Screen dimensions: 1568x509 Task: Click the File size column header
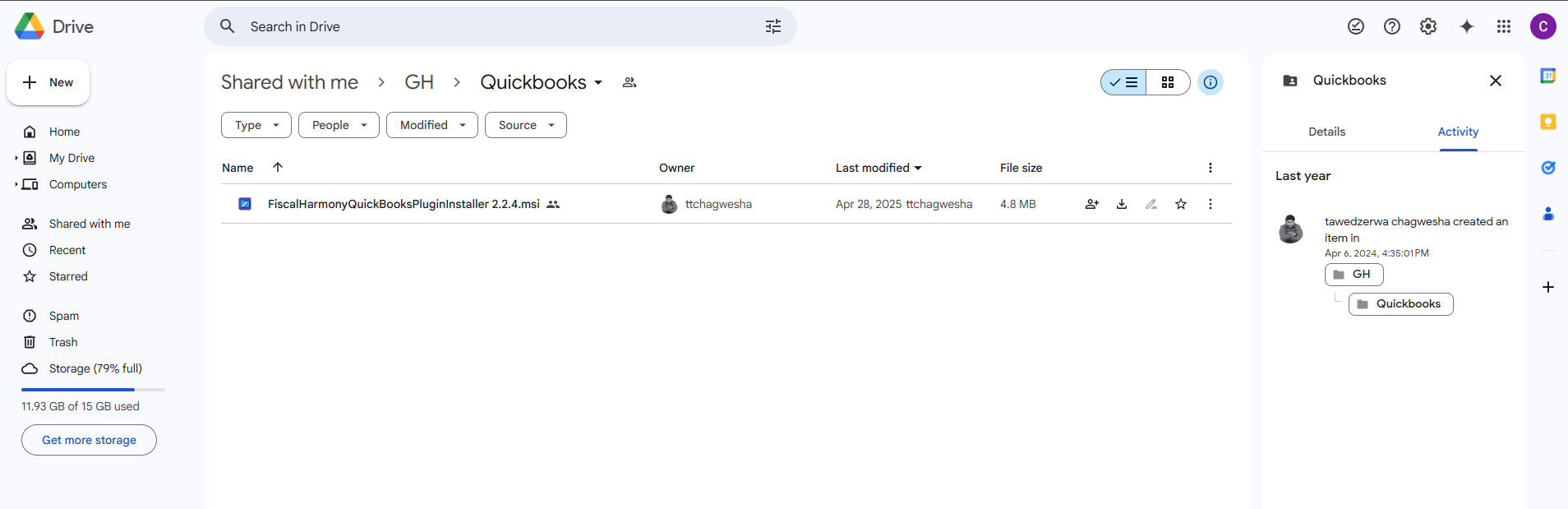coord(1021,168)
